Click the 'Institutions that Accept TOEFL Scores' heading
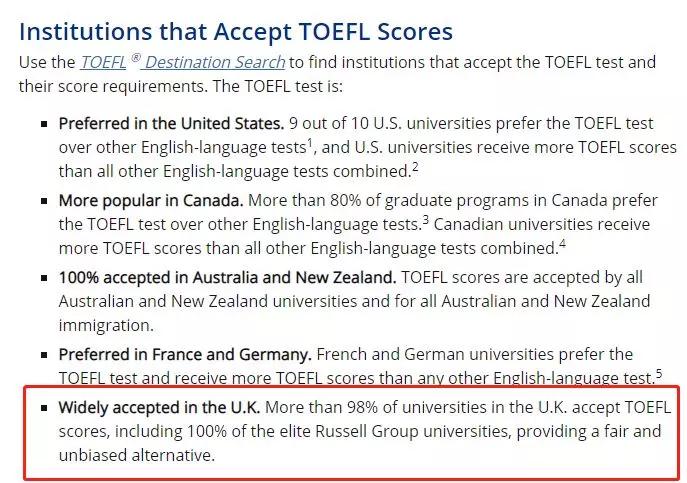This screenshot has width=687, height=483. click(x=236, y=32)
